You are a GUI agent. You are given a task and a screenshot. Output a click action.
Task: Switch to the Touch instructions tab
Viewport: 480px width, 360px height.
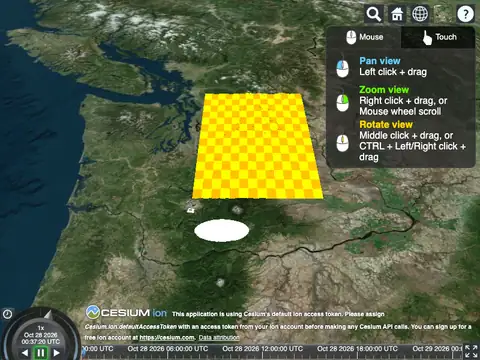pos(438,37)
